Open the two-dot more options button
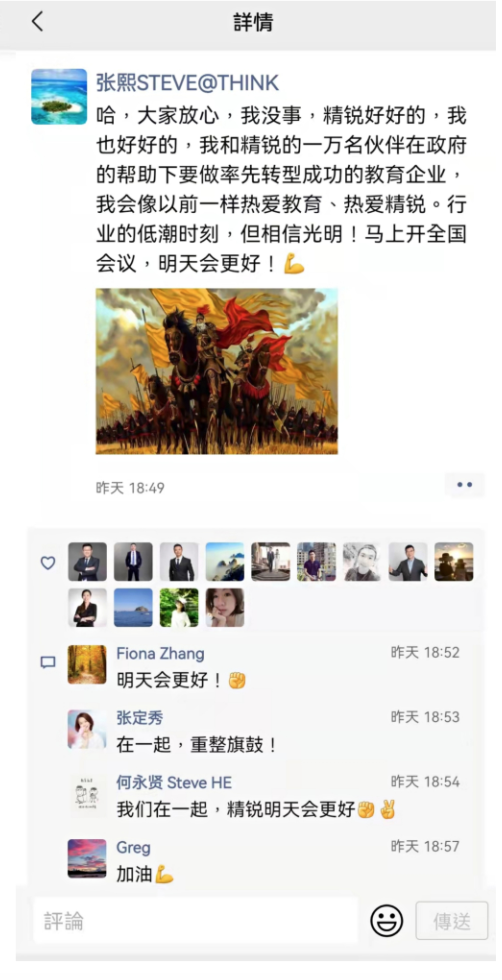This screenshot has width=502, height=980. [464, 484]
